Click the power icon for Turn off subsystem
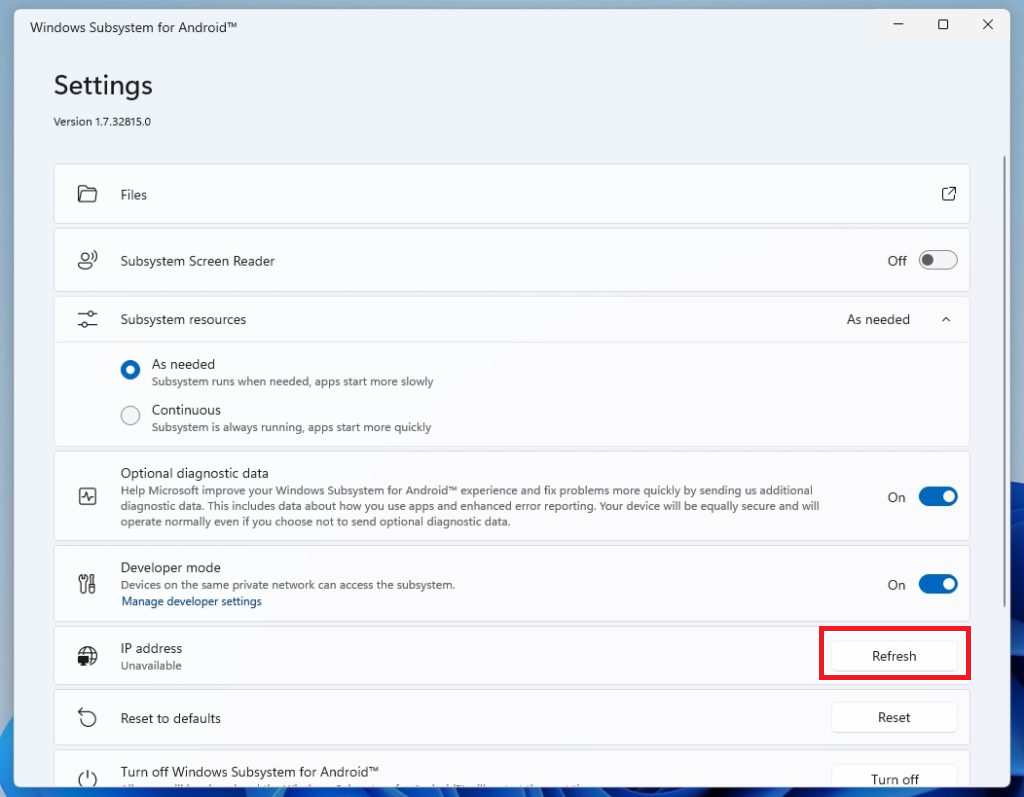1024x797 pixels. [x=87, y=778]
